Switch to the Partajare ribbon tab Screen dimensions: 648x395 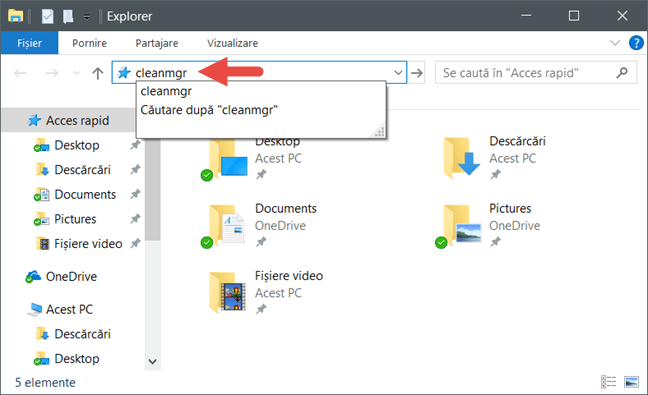click(157, 43)
